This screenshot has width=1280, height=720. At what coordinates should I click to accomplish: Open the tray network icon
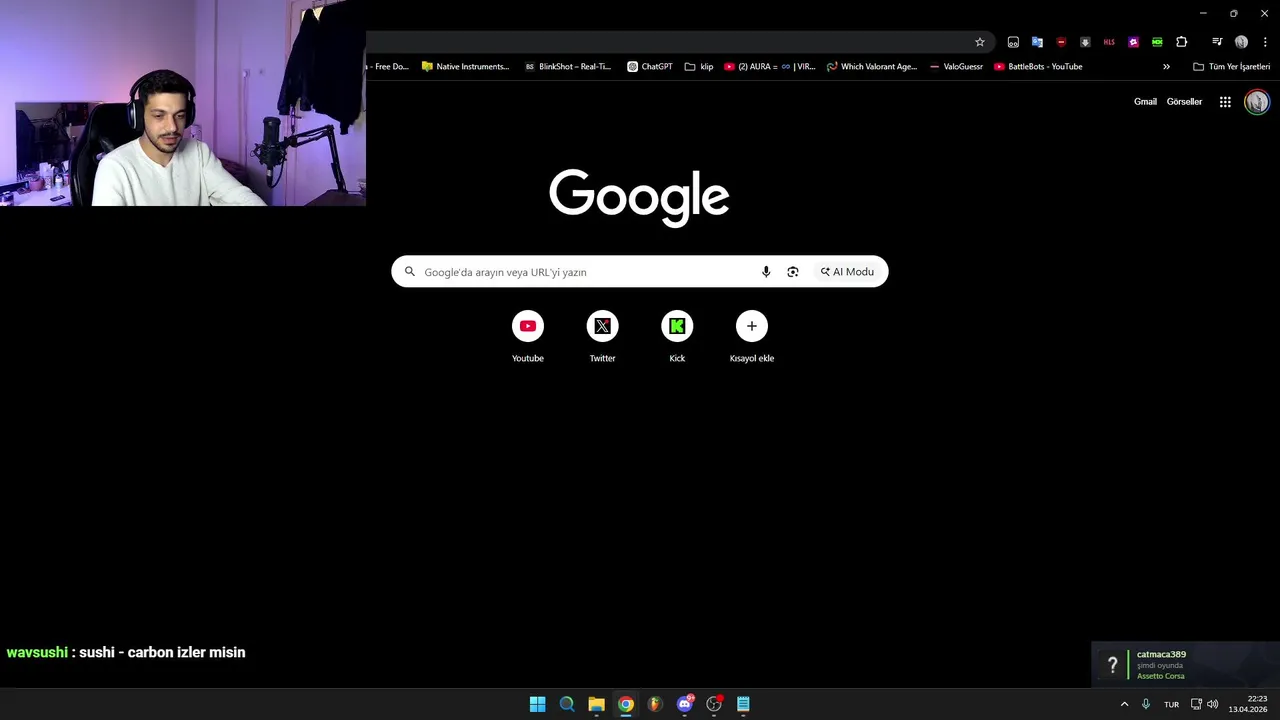pos(1196,704)
